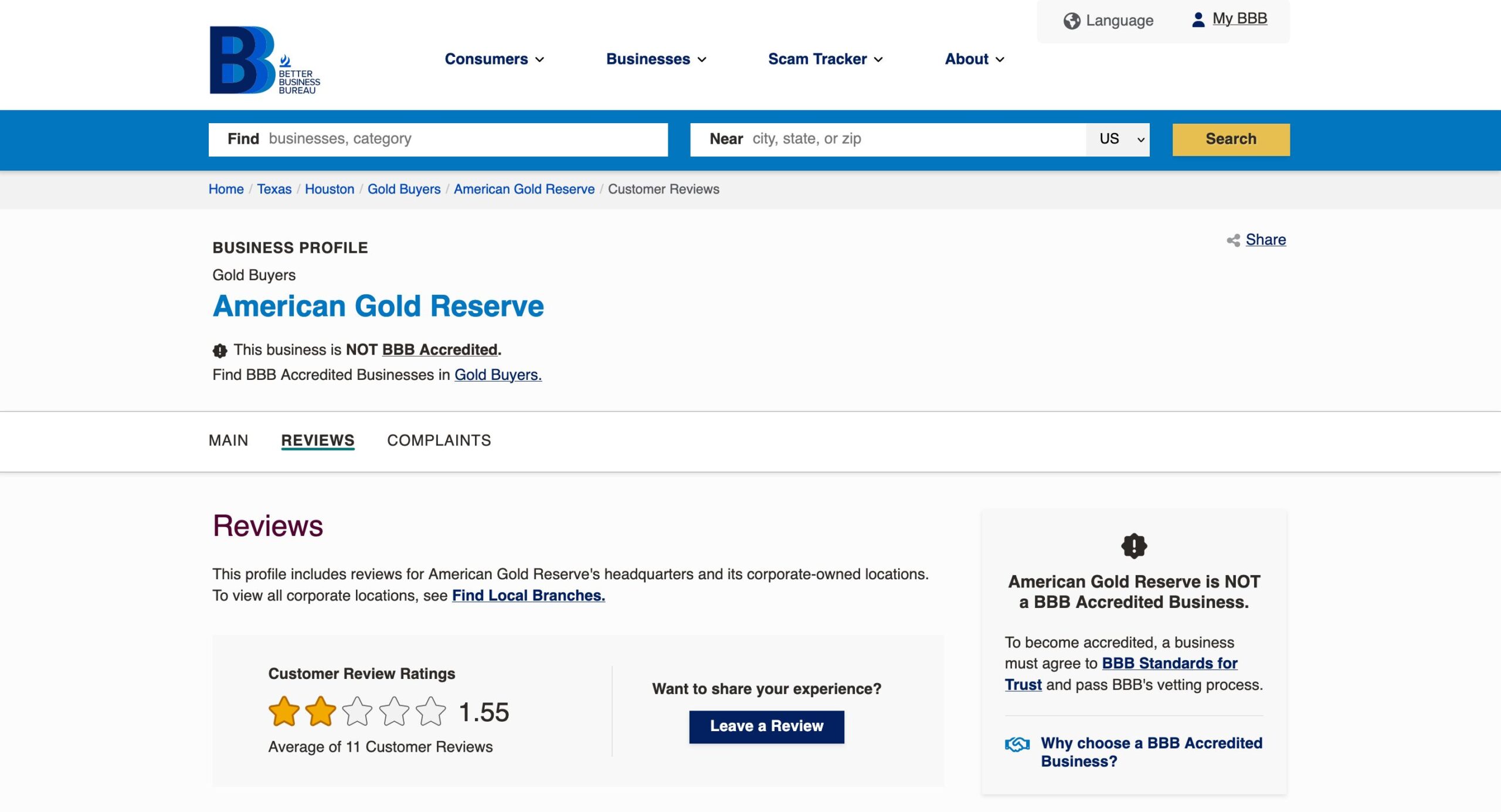Click 'Customer Review Ratings' label
The image size is (1501, 812).
362,674
